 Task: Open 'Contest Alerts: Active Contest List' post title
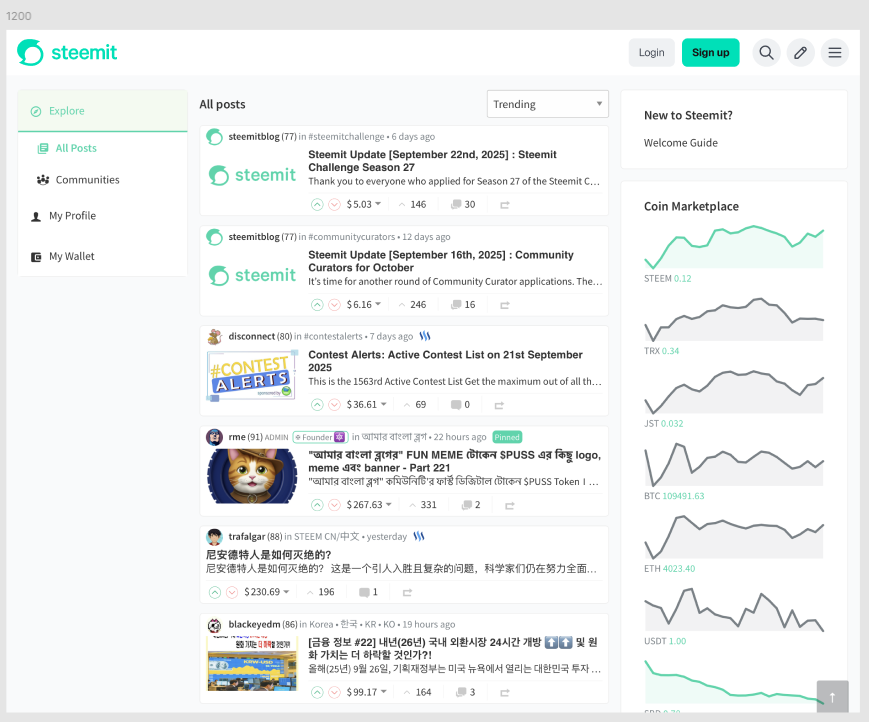(x=445, y=361)
